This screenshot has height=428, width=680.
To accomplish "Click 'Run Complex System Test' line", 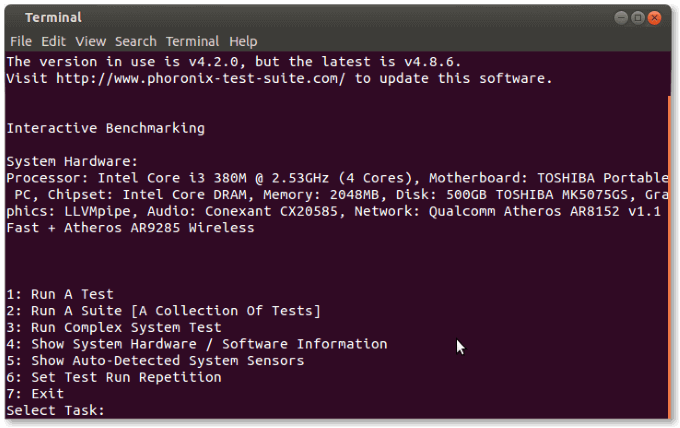I will pos(114,328).
